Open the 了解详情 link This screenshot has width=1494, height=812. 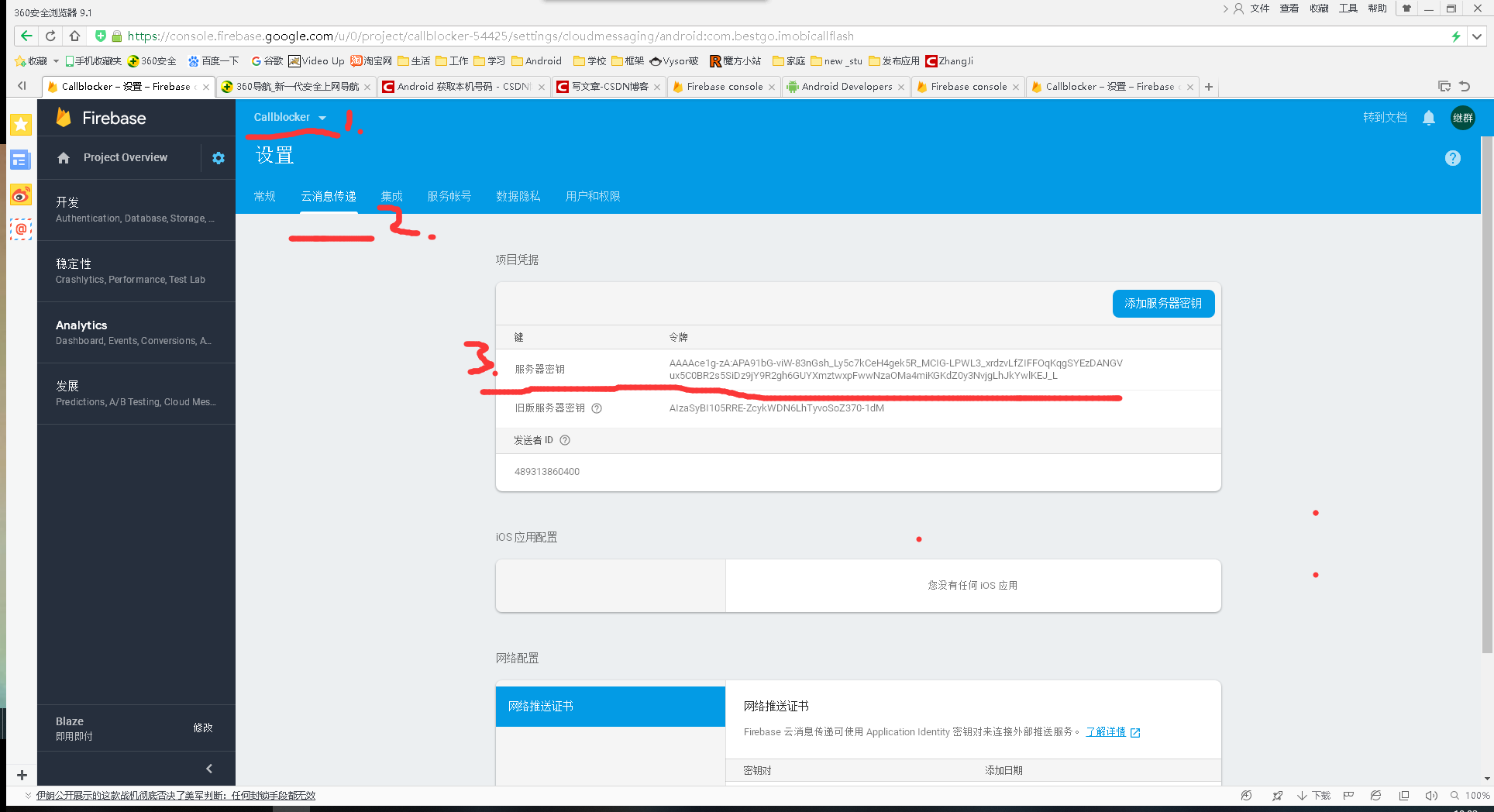click(x=1106, y=731)
